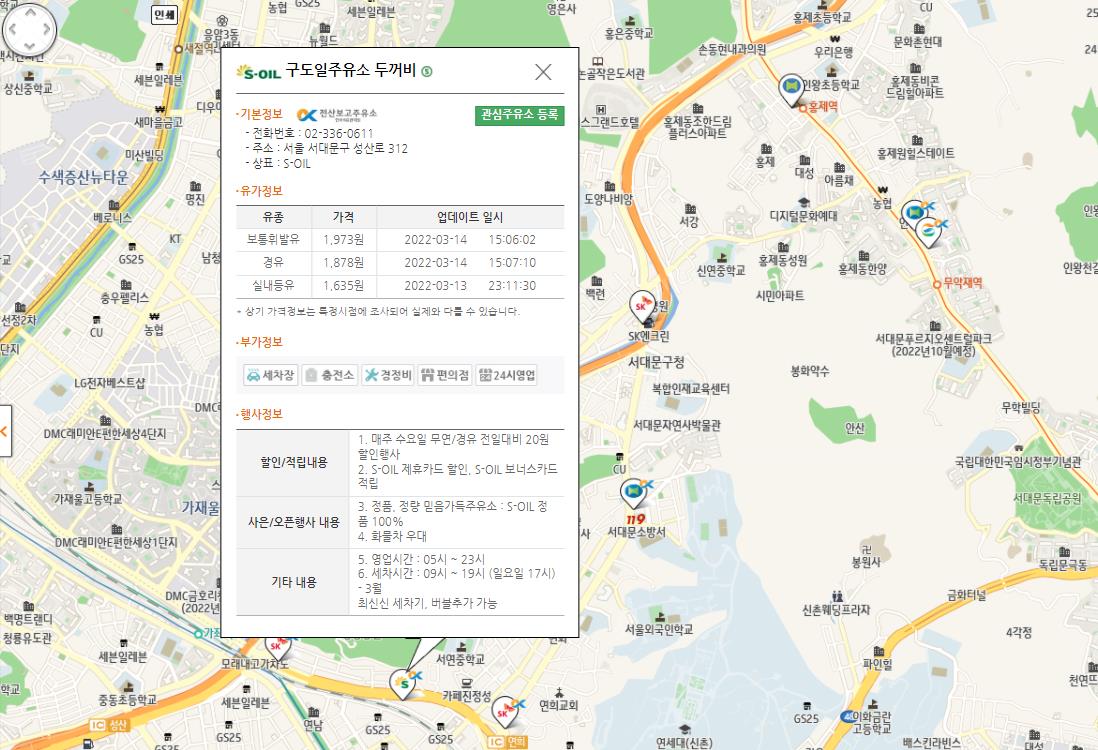The image size is (1098, 750).
Task: Click the 수색증산뉴타운 label on map
Action: click(x=83, y=177)
